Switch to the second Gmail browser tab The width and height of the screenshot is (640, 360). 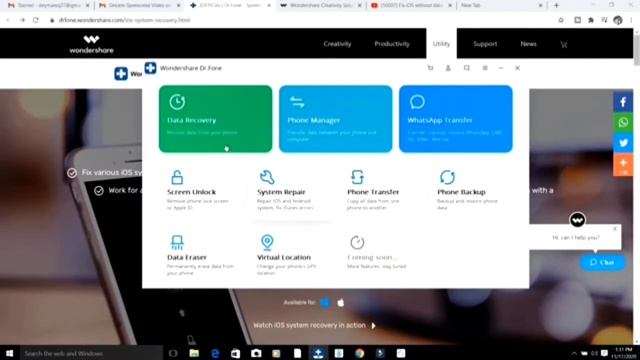point(139,6)
